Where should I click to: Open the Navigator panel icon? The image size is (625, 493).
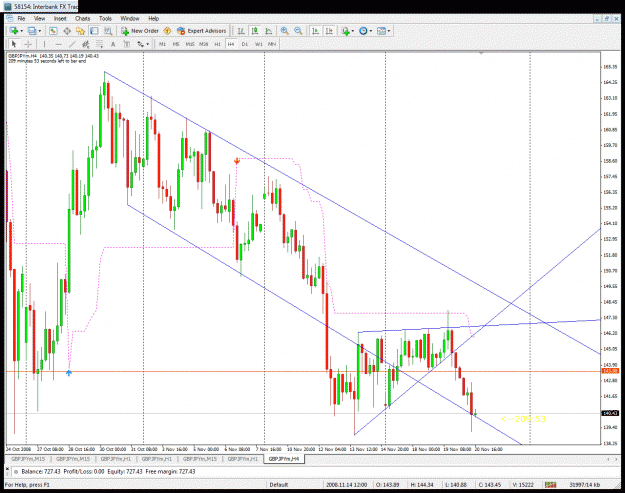click(x=81, y=31)
